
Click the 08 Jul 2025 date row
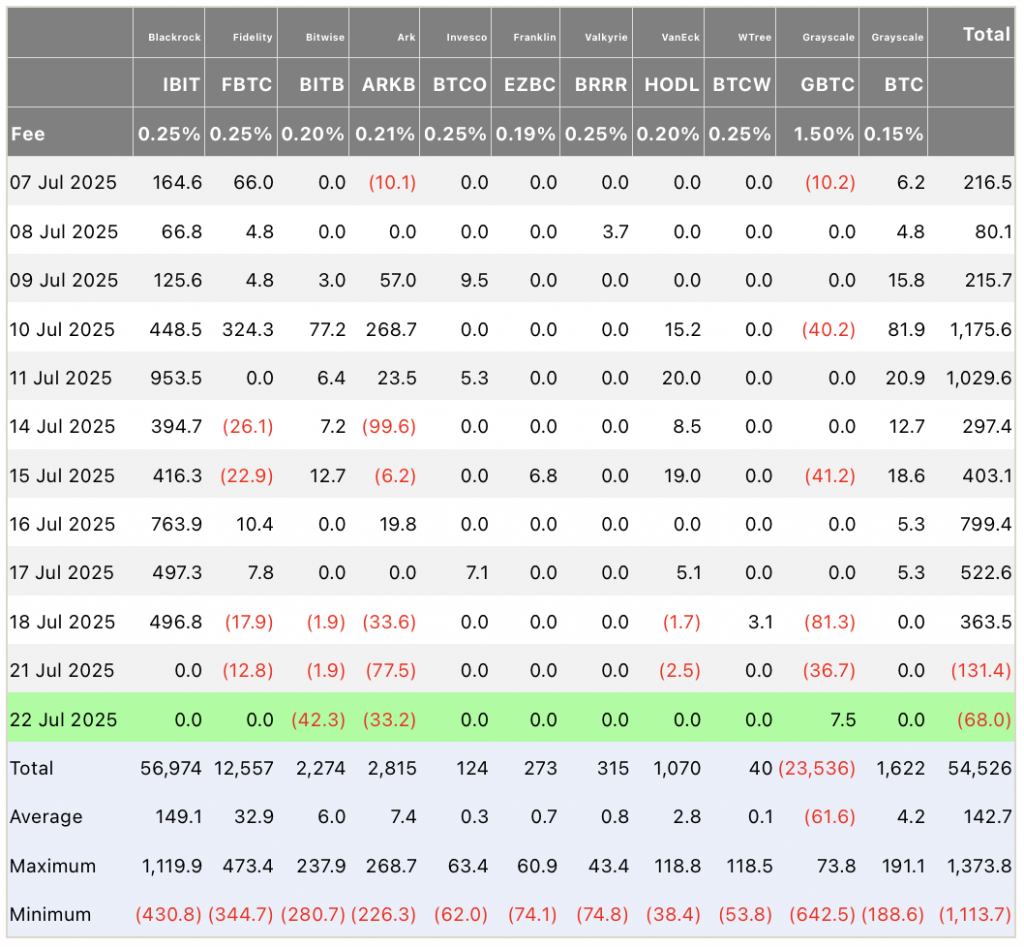[x=64, y=231]
